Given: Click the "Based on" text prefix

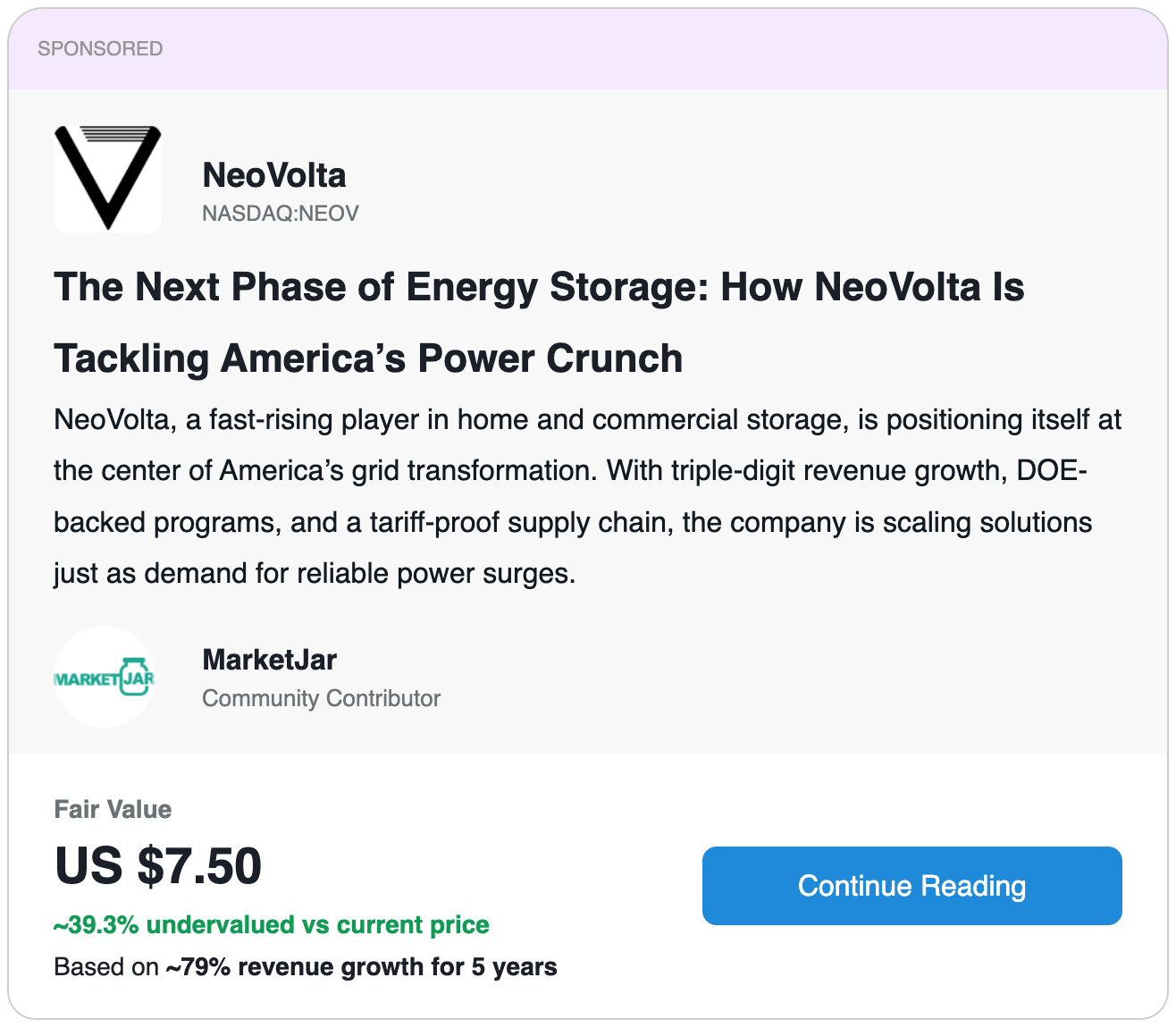Looking at the screenshot, I should click(x=106, y=967).
